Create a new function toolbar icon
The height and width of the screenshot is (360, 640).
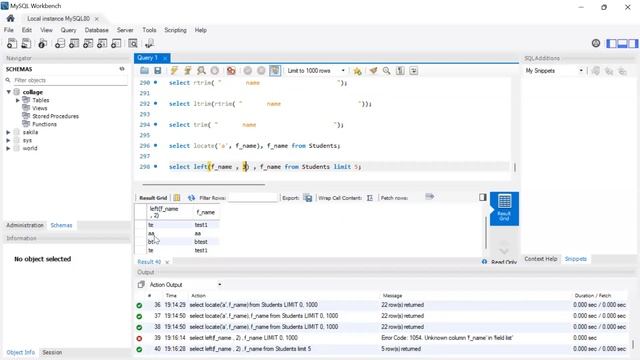(x=116, y=43)
